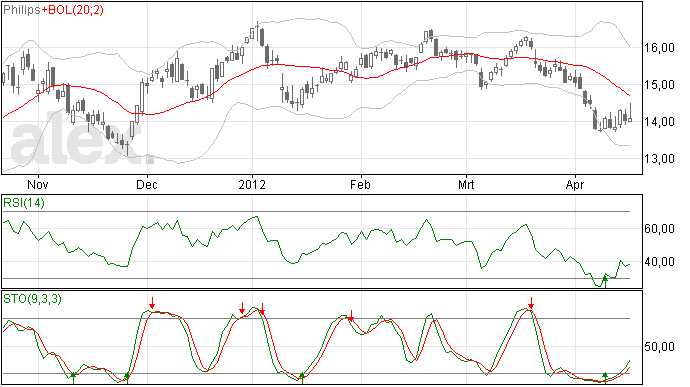The width and height of the screenshot is (690, 387).
Task: Click the 14,00 price axis value
Action: coord(659,122)
